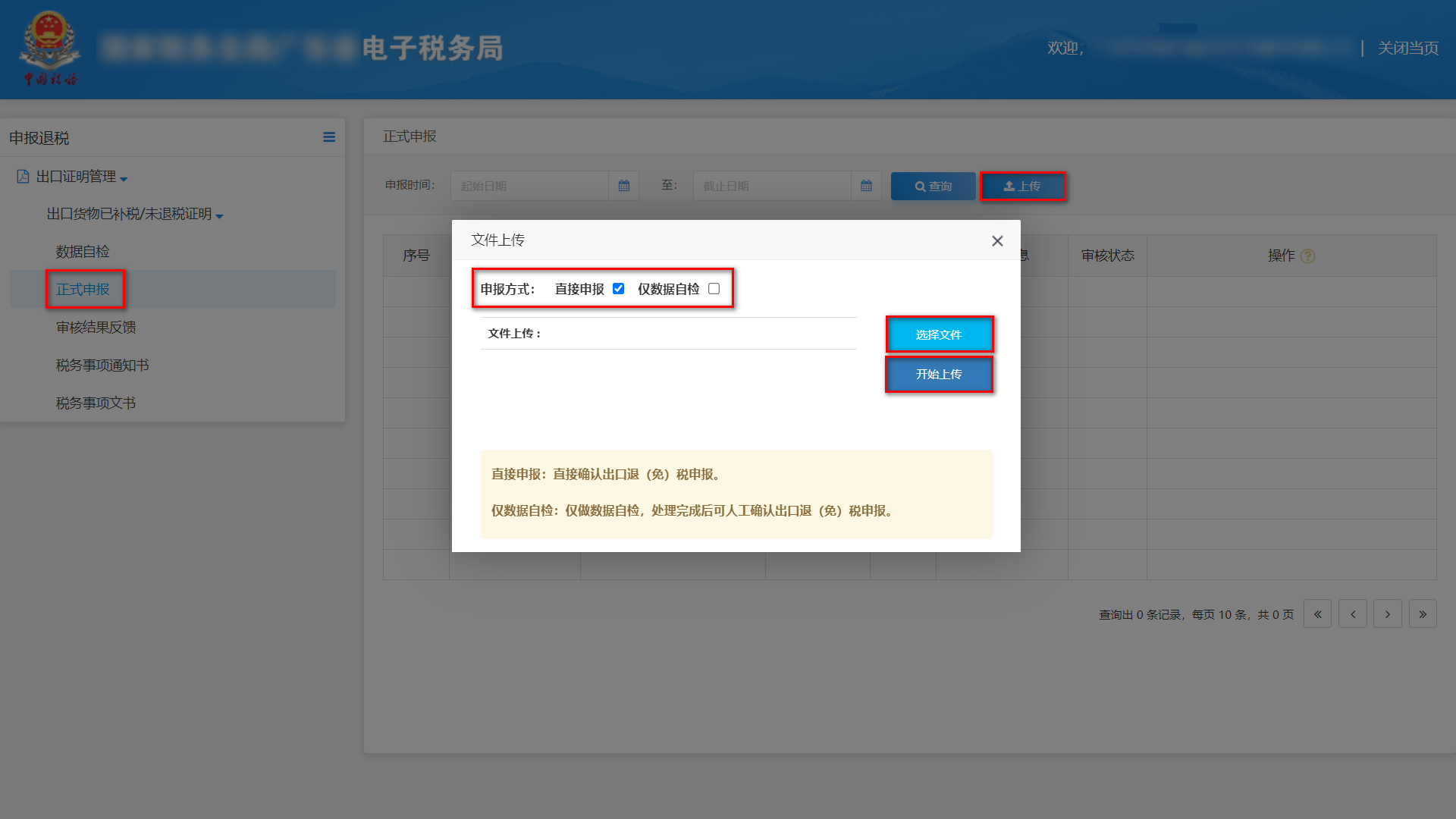Click the 截止日期 date input field
Image resolution: width=1456 pixels, height=819 pixels.
point(766,186)
